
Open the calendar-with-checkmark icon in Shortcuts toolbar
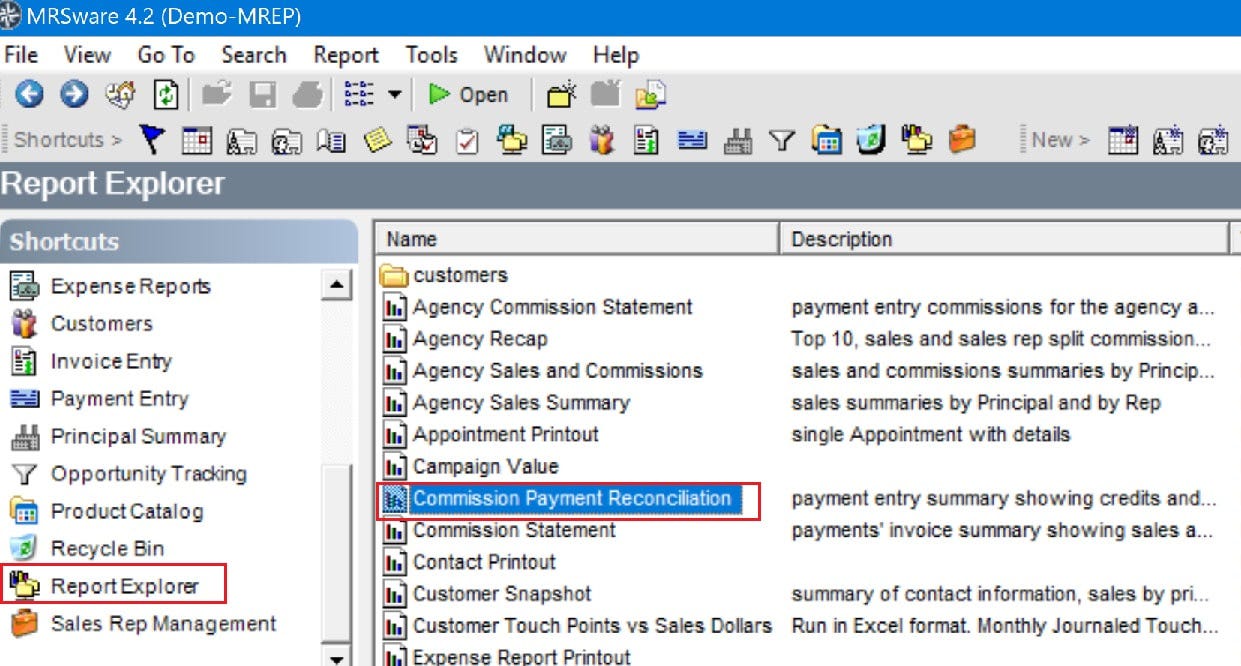tap(423, 141)
